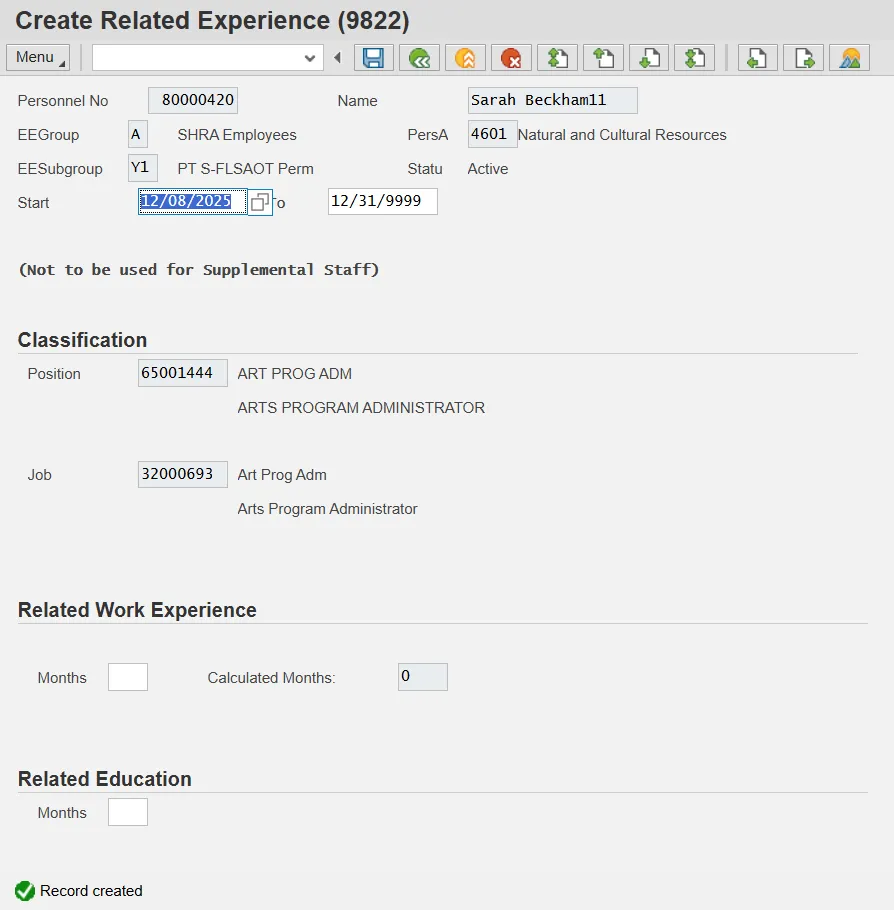Screen dimensions: 894x910
Task: Click the 'Active' status value
Action: (x=488, y=169)
